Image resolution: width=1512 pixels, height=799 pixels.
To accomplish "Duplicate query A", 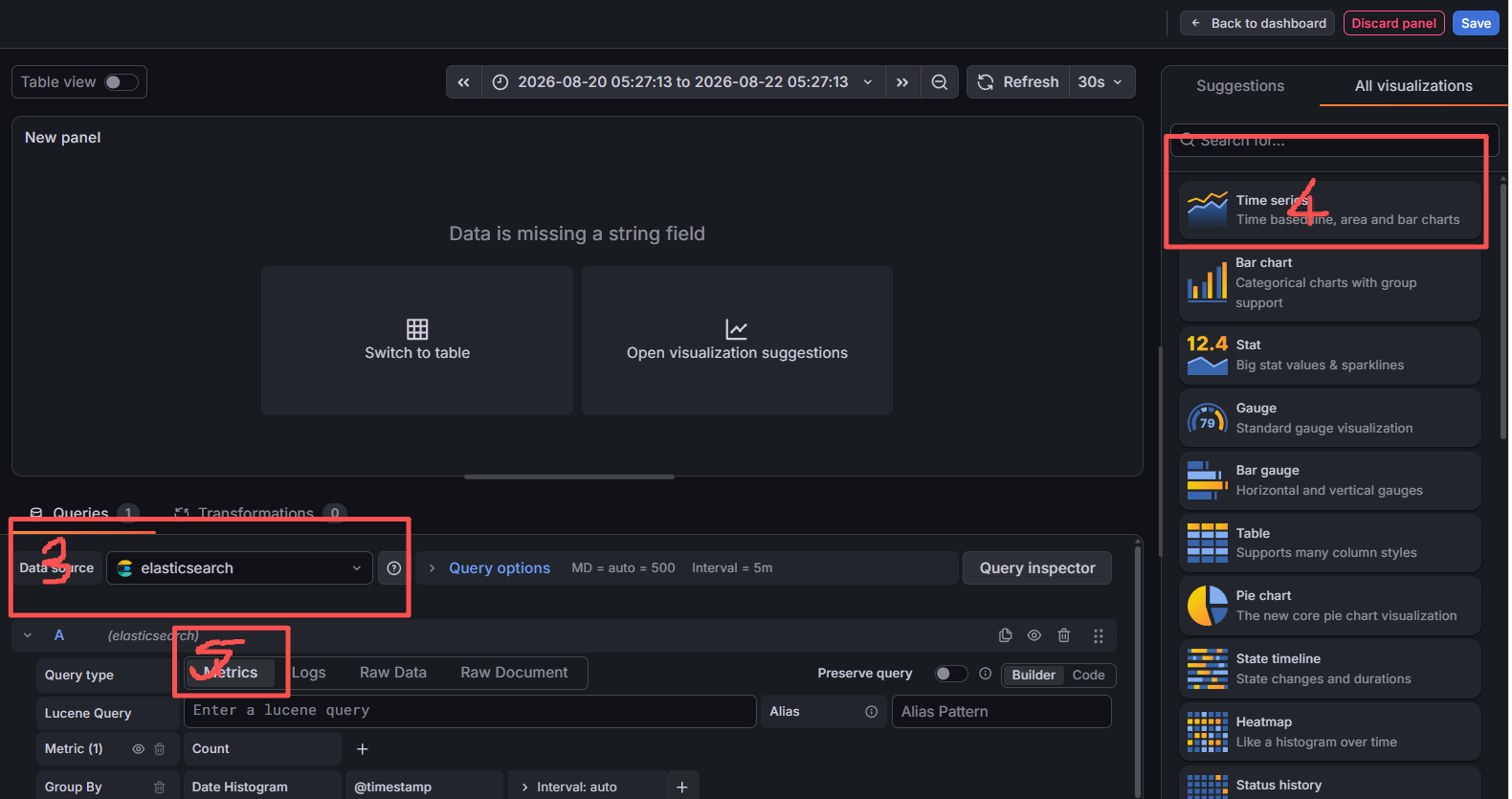I will 1005,635.
